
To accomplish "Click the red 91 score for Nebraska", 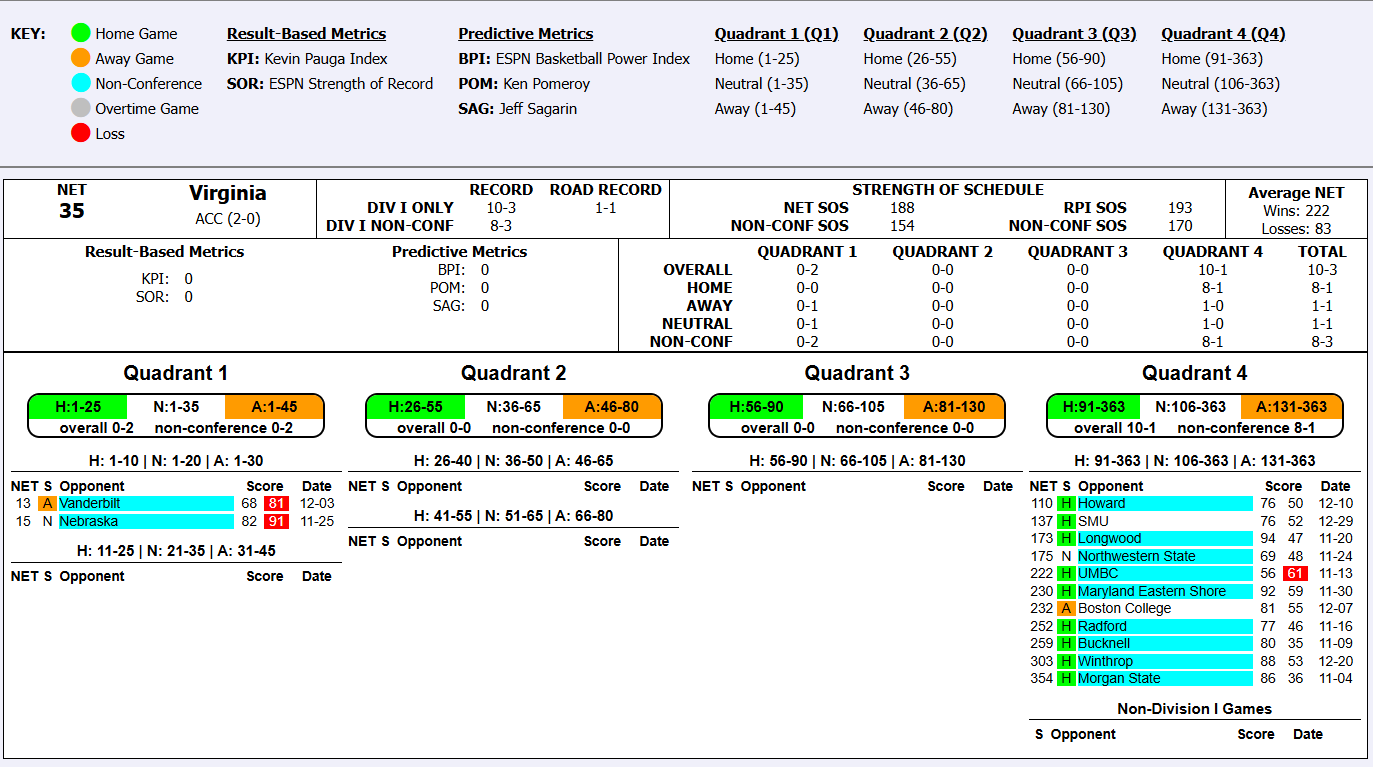I will click(276, 522).
